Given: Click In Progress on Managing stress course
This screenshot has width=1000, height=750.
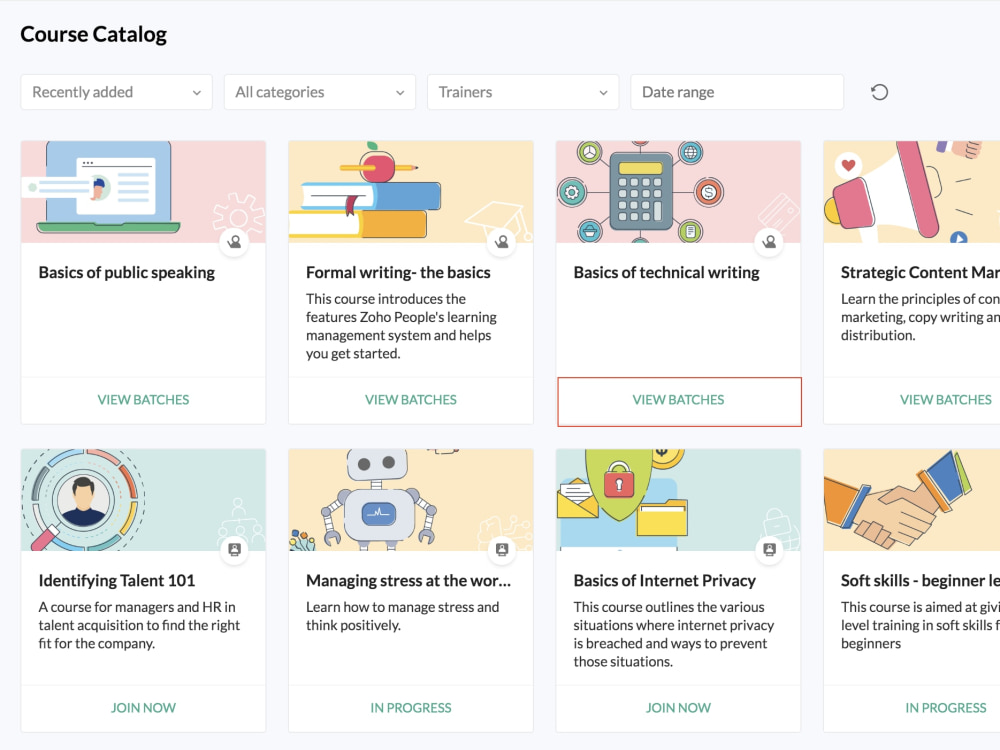Looking at the screenshot, I should pos(411,708).
